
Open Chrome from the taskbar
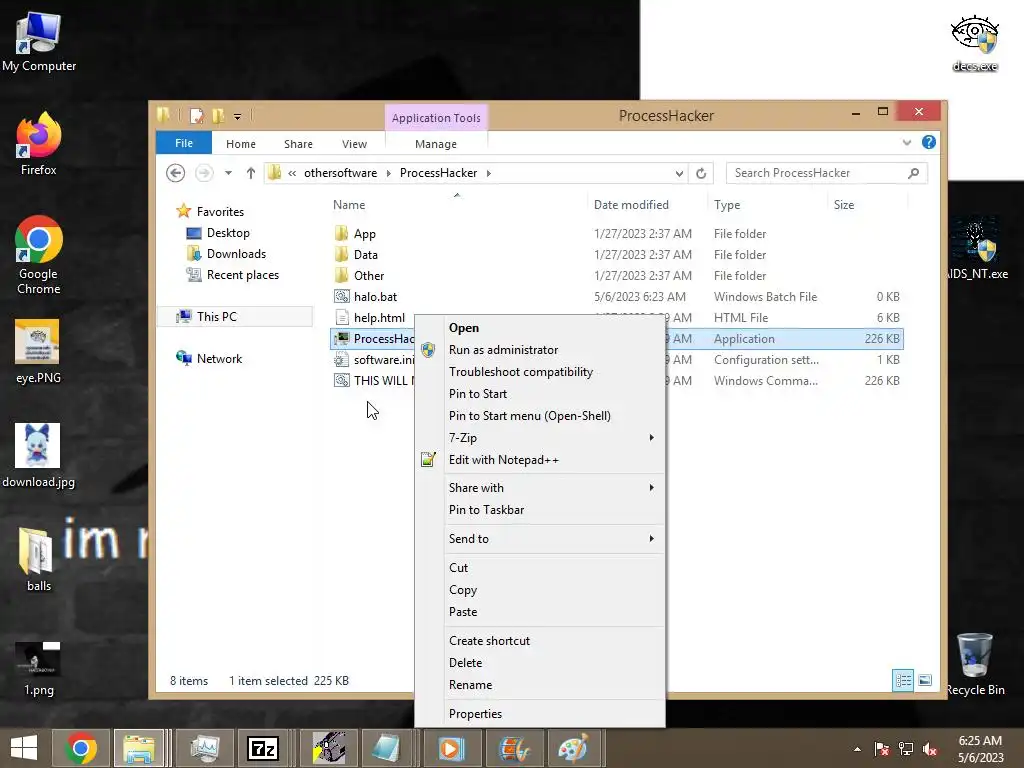click(x=81, y=748)
